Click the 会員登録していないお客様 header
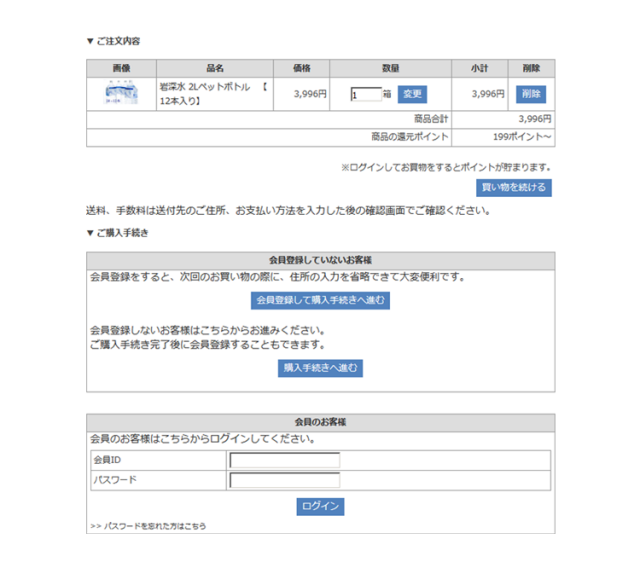Image resolution: width=640 pixels, height=568 pixels. [x=320, y=260]
